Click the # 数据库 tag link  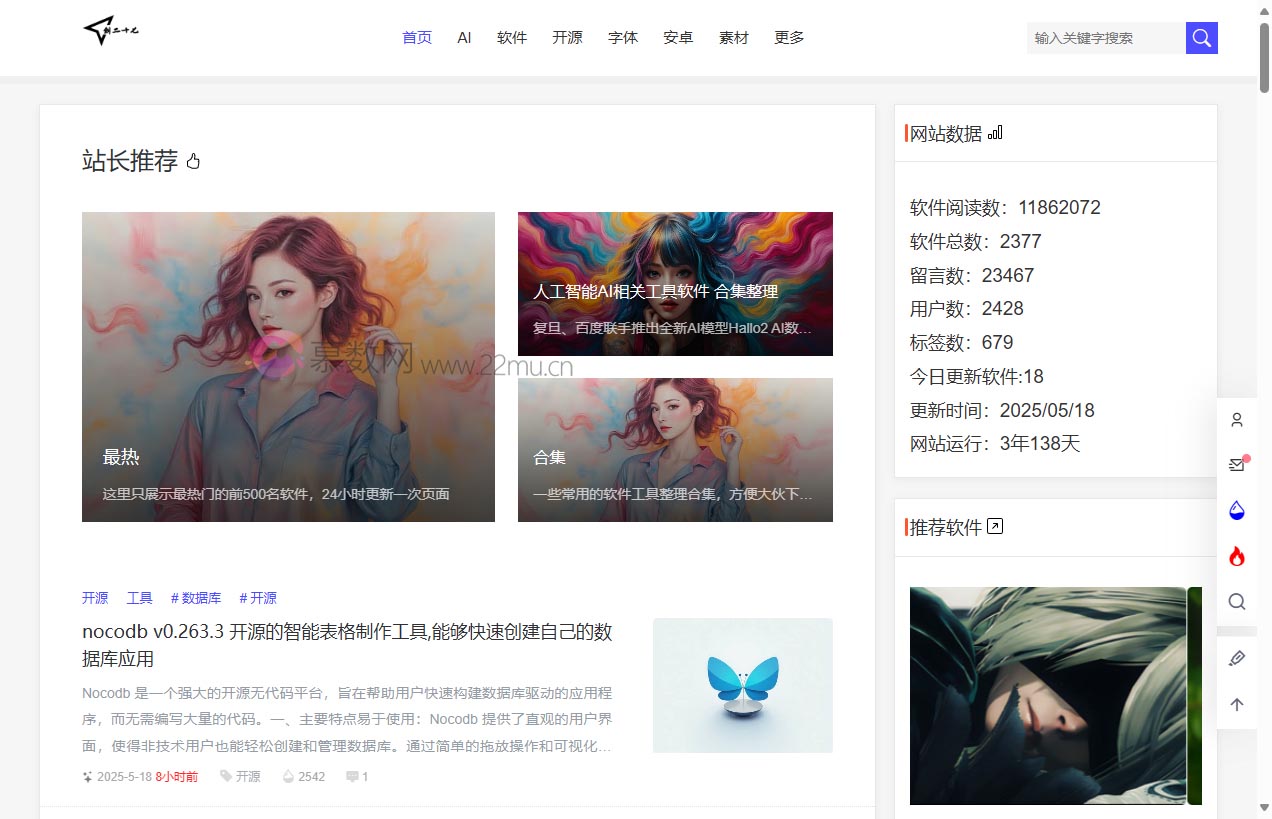pos(196,598)
